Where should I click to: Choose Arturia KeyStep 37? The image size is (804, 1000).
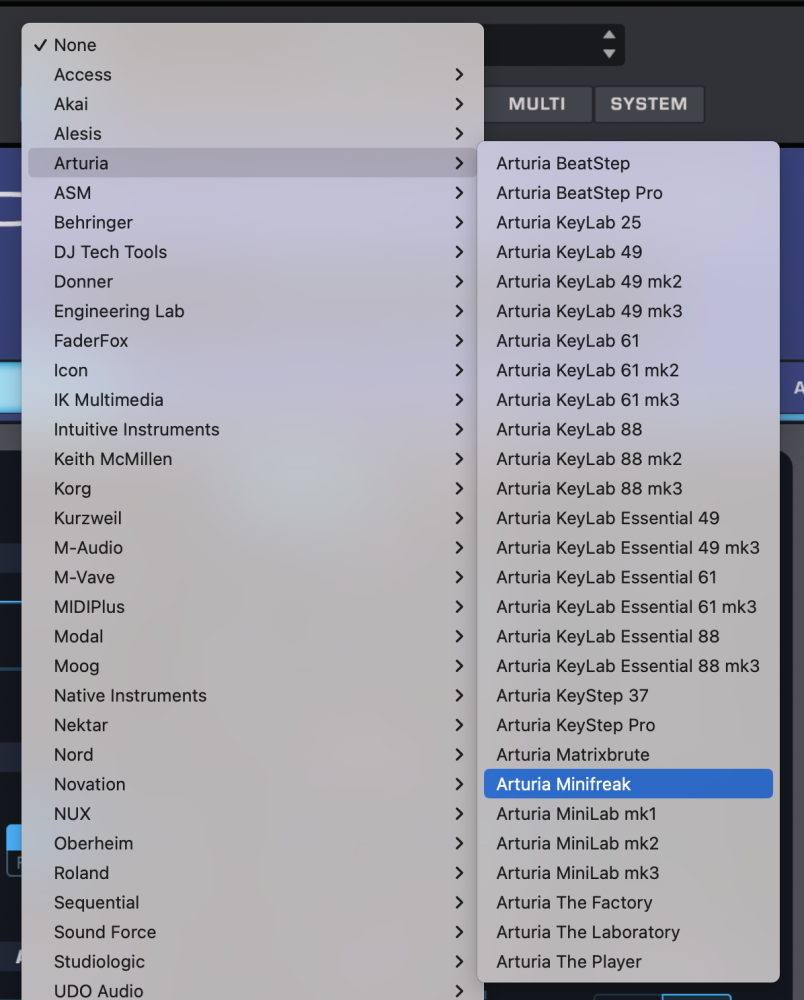[628, 695]
